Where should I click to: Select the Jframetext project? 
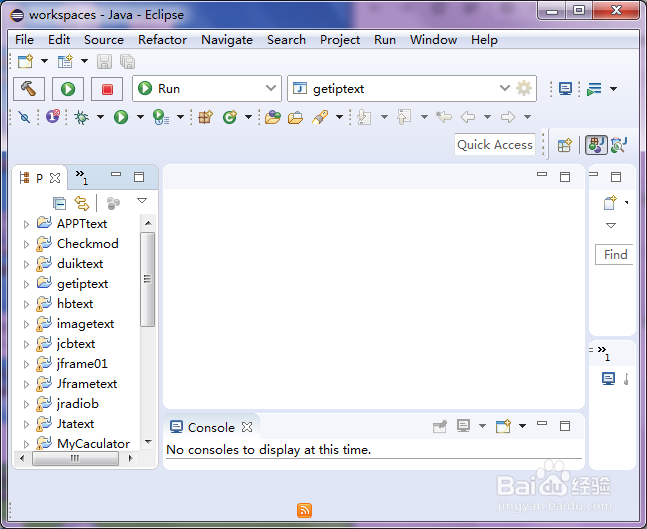(87, 384)
